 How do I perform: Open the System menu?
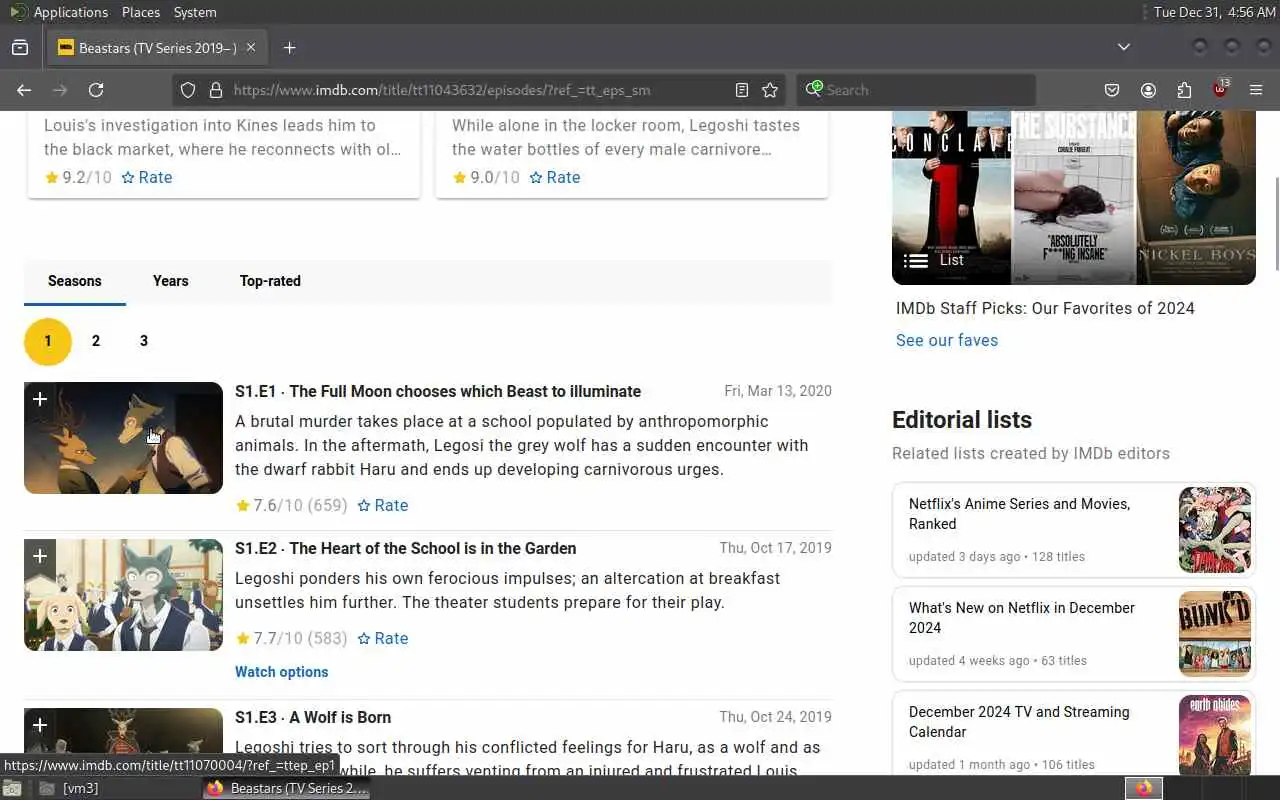click(195, 12)
